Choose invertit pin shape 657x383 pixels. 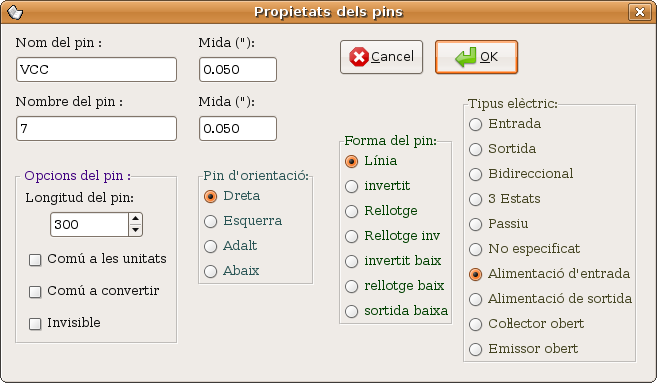(x=352, y=186)
